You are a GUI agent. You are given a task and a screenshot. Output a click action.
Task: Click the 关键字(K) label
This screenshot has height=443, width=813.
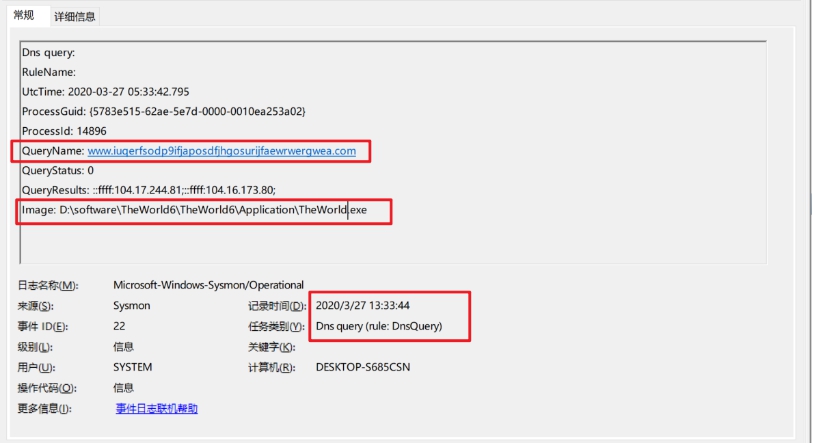272,347
